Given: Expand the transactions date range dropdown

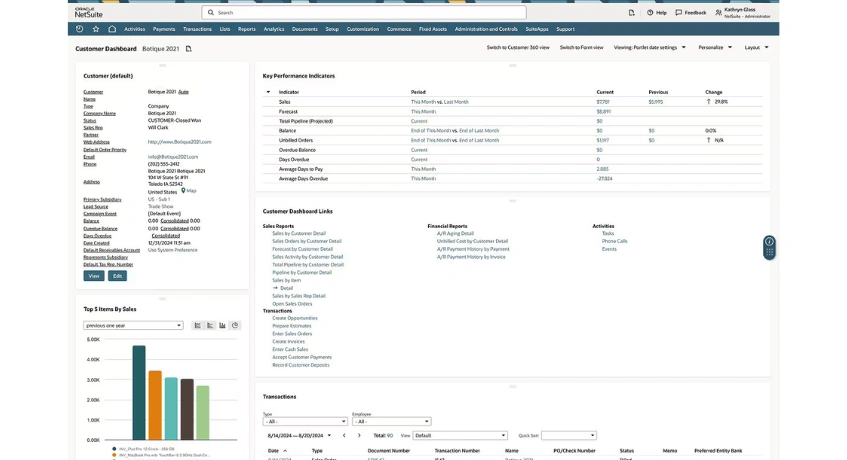Looking at the screenshot, I should coord(329,435).
